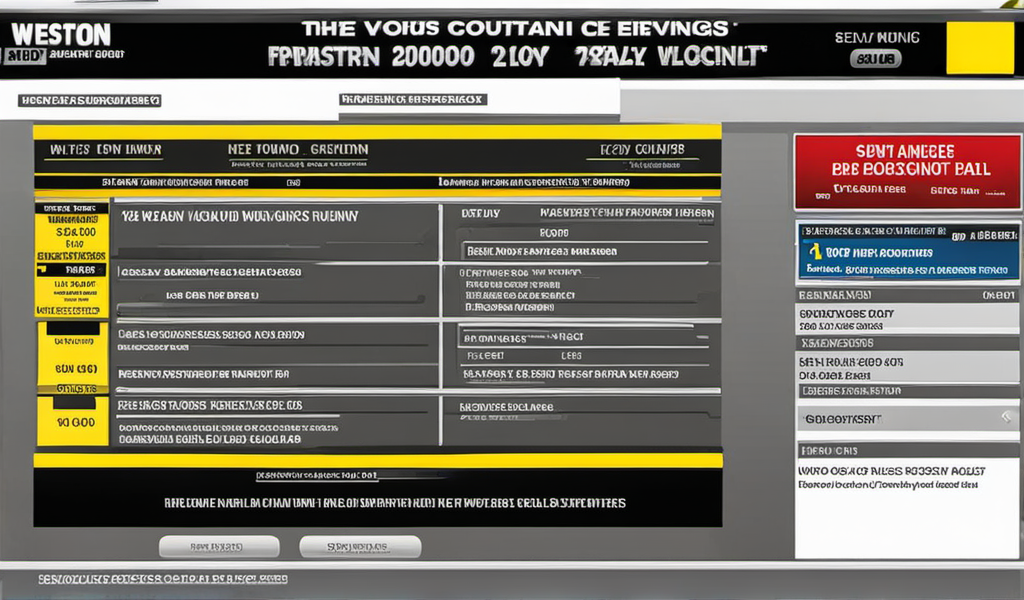1024x600 pixels.
Task: Click the red promotional banner in the right sidebar
Action: pos(907,171)
